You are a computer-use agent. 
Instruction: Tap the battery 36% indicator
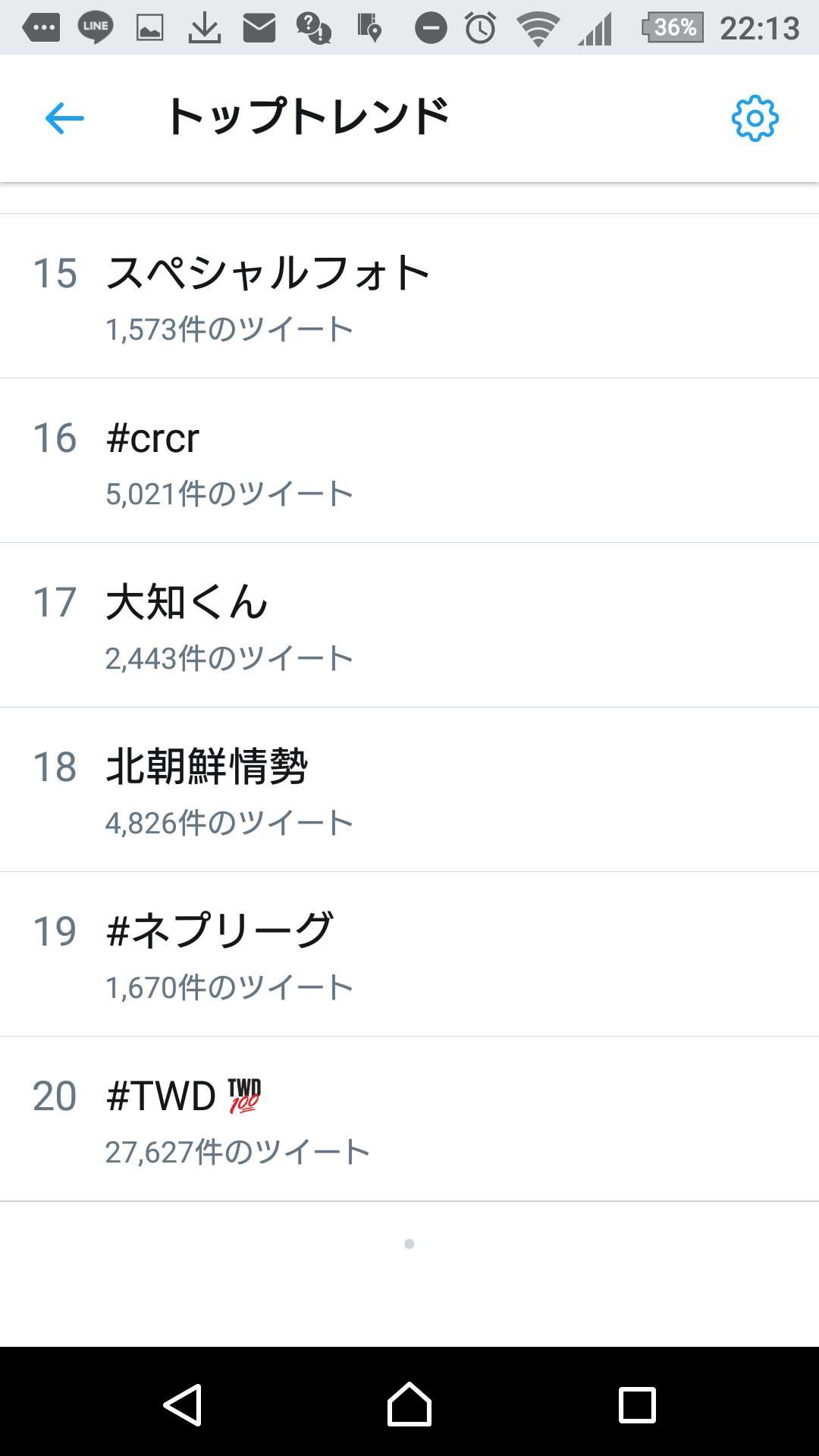[673, 27]
